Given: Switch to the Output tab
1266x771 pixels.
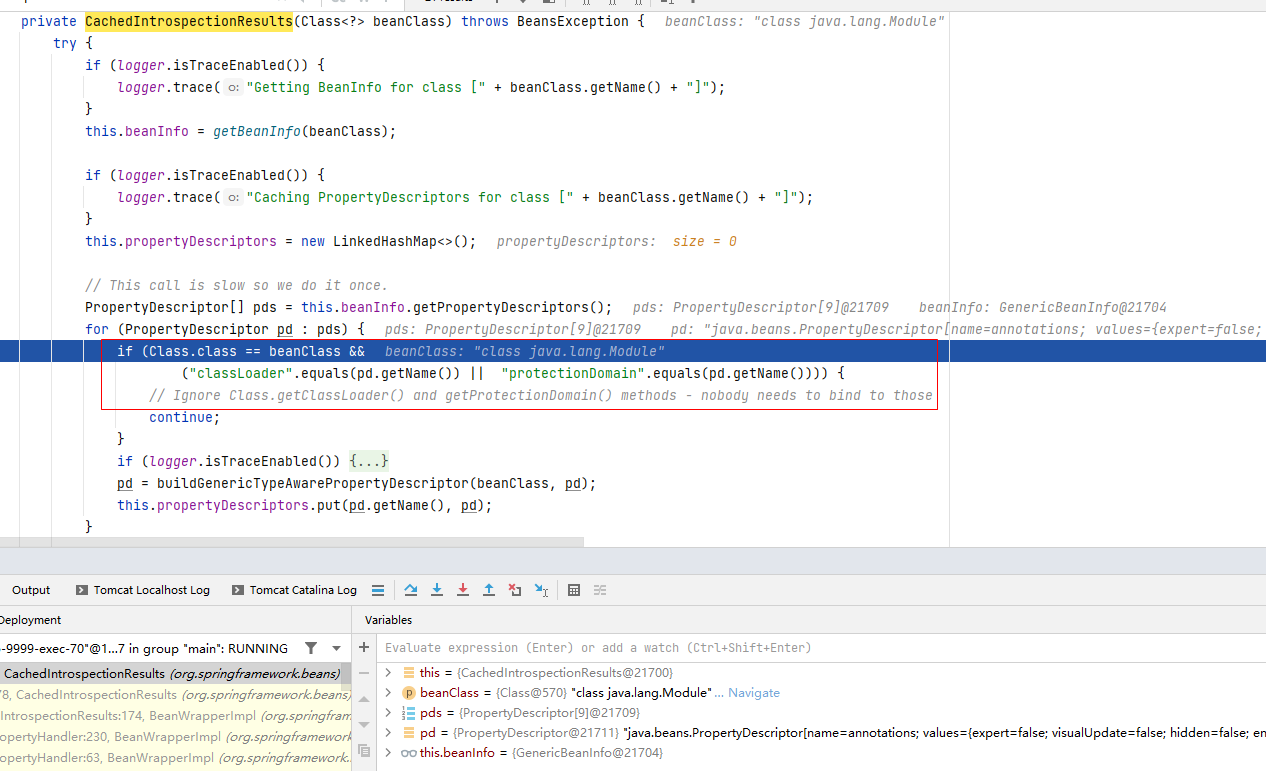Looking at the screenshot, I should (31, 590).
